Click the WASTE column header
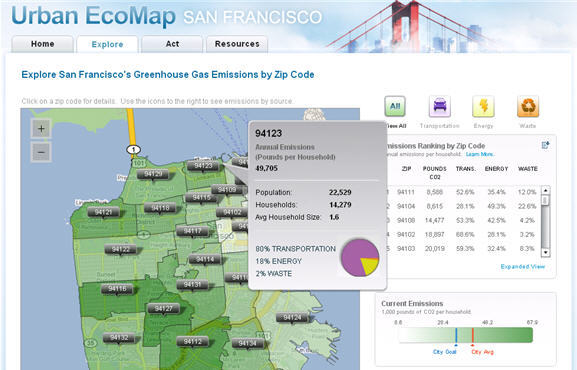 pos(528,169)
